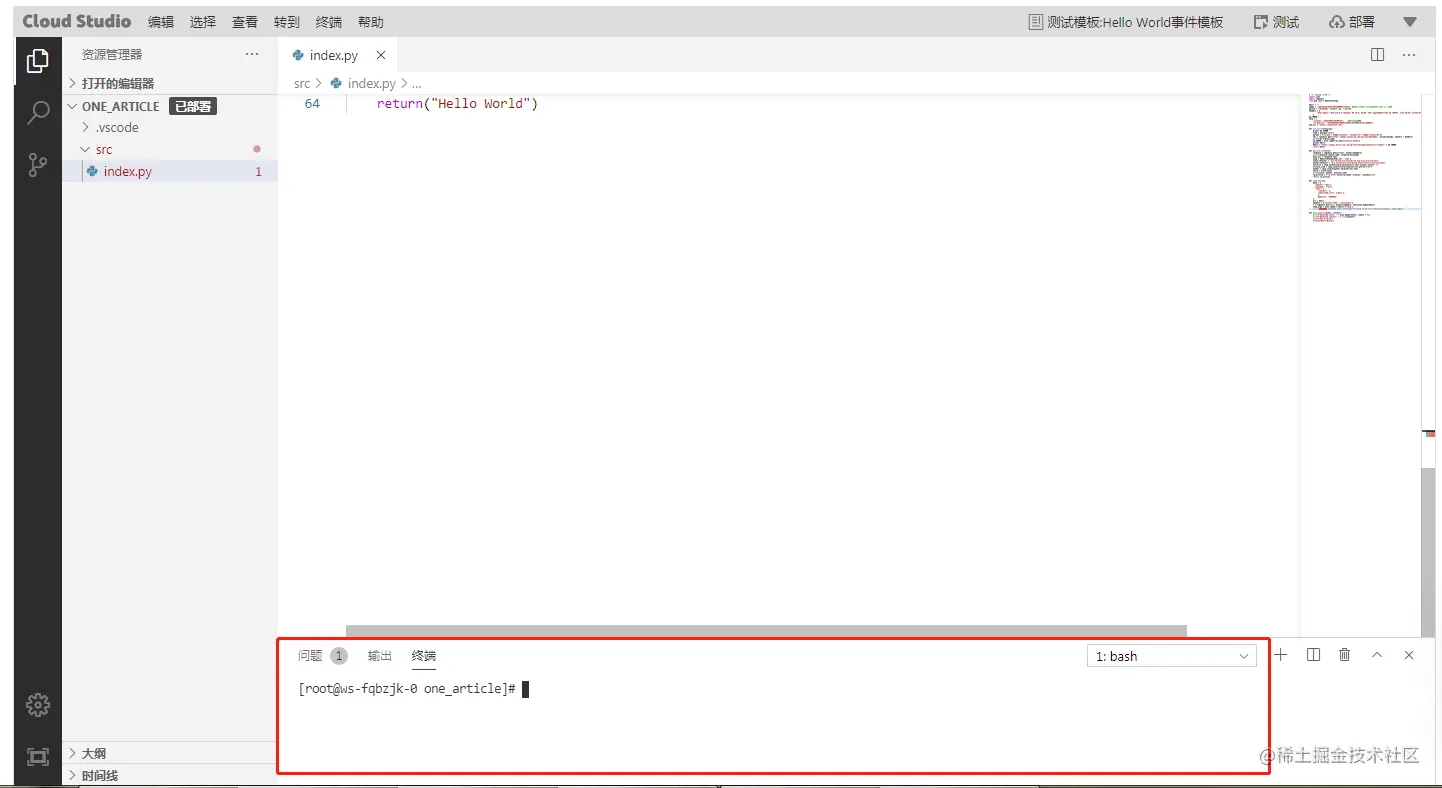This screenshot has width=1442, height=788.
Task: Click the src breadcrumb segment
Action: pyautogui.click(x=302, y=84)
